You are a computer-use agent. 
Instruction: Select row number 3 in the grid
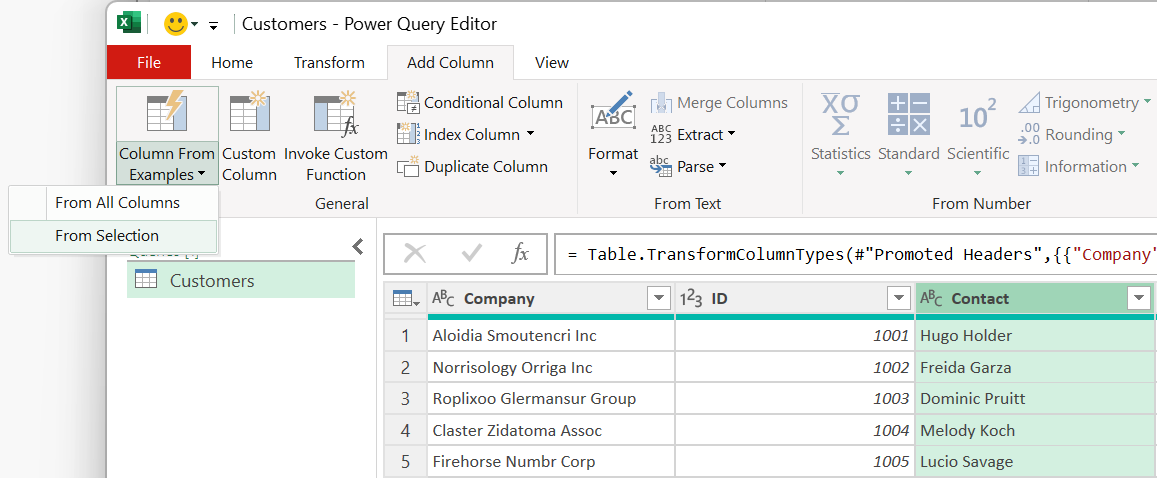(405, 399)
